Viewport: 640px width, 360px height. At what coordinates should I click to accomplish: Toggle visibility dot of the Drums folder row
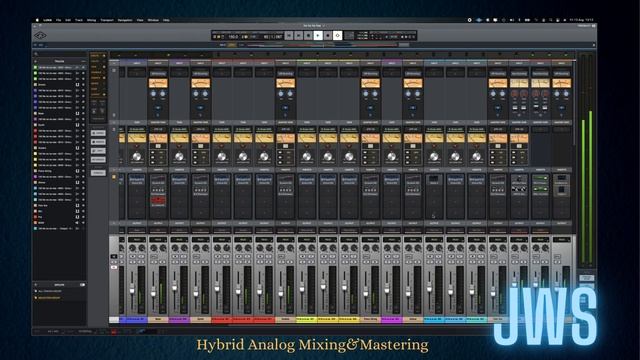click(83, 84)
